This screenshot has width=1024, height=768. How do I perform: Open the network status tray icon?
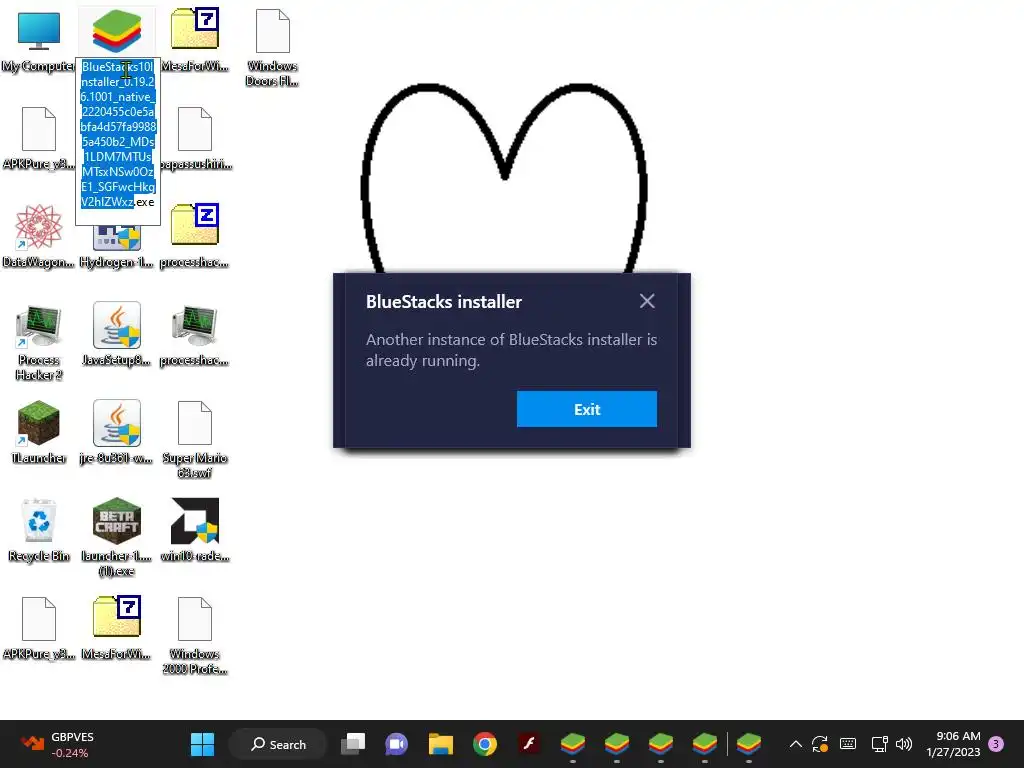(x=879, y=744)
